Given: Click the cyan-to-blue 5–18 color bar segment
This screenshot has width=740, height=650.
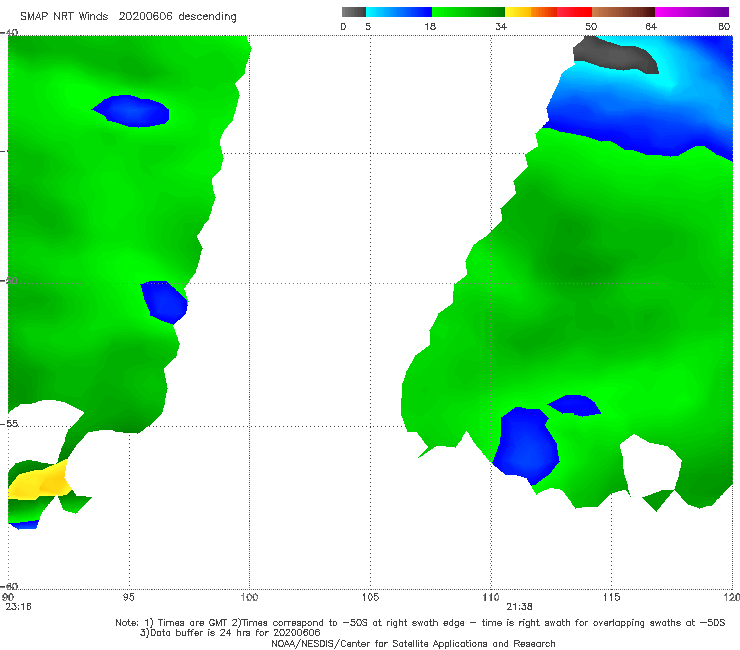Looking at the screenshot, I should [399, 12].
